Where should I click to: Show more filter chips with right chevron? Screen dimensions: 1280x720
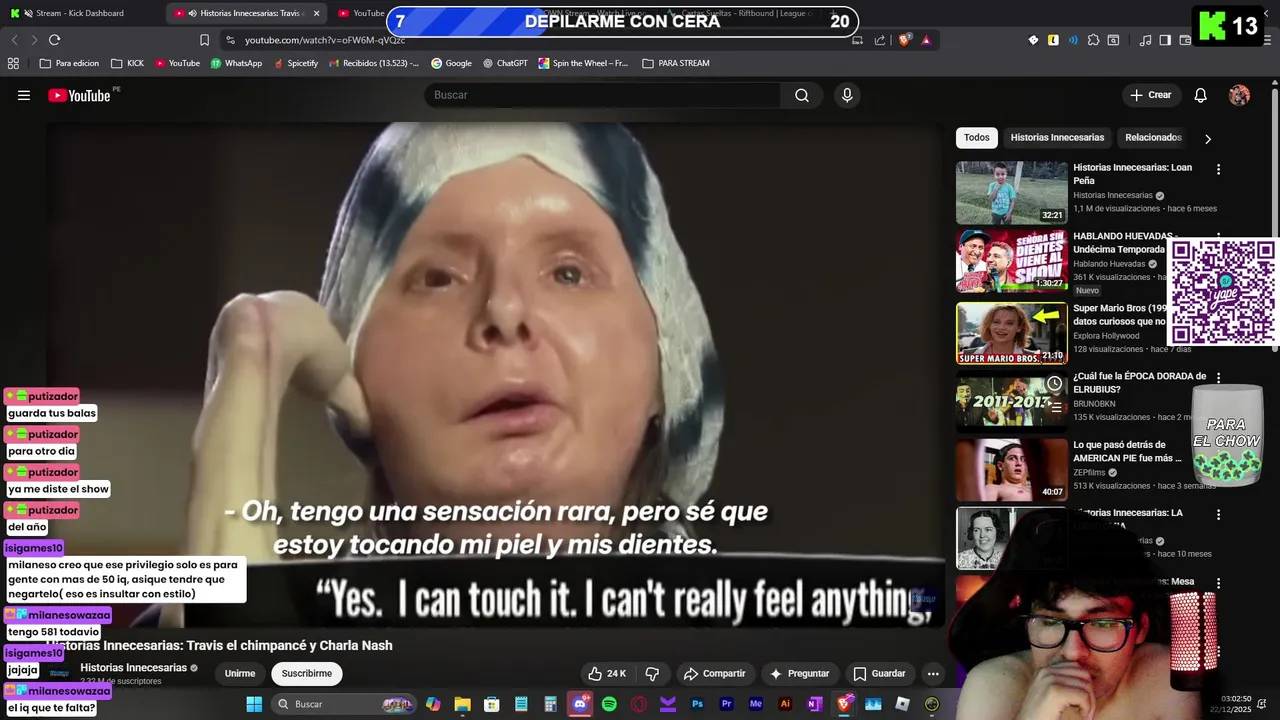coord(1207,138)
